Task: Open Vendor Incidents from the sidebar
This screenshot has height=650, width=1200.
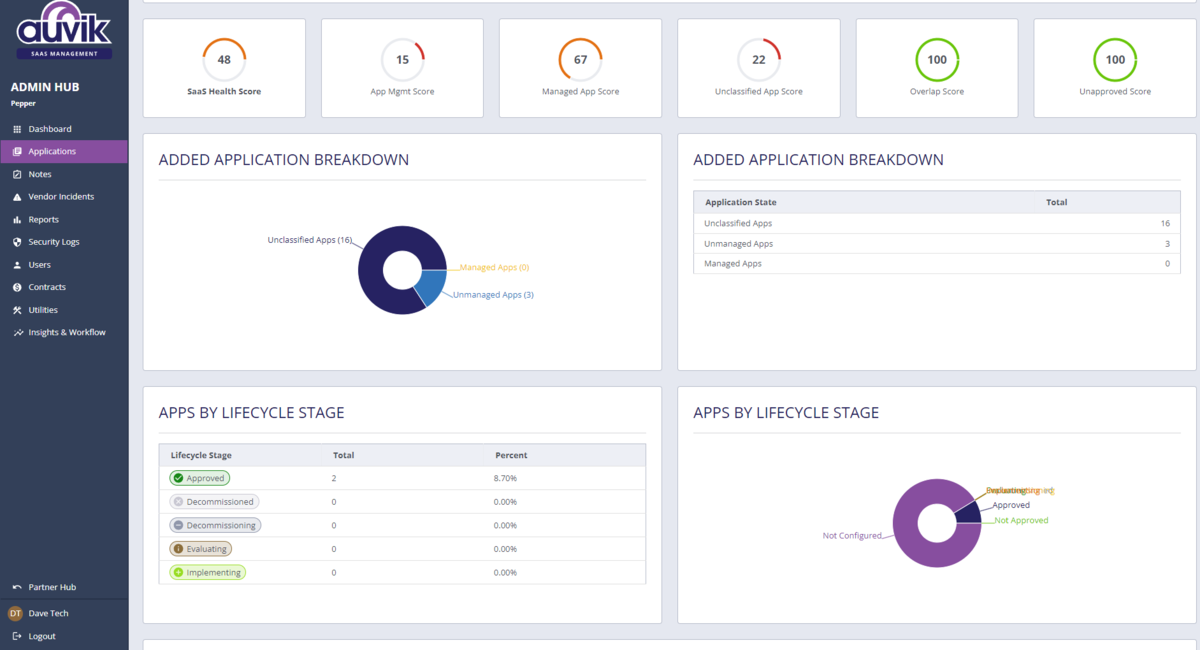Action: pos(57,196)
